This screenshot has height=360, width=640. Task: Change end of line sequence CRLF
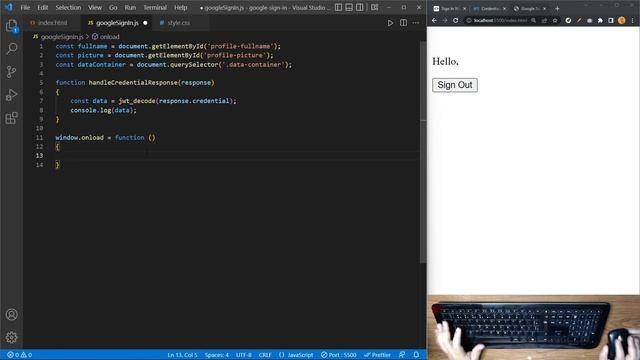[x=265, y=355]
